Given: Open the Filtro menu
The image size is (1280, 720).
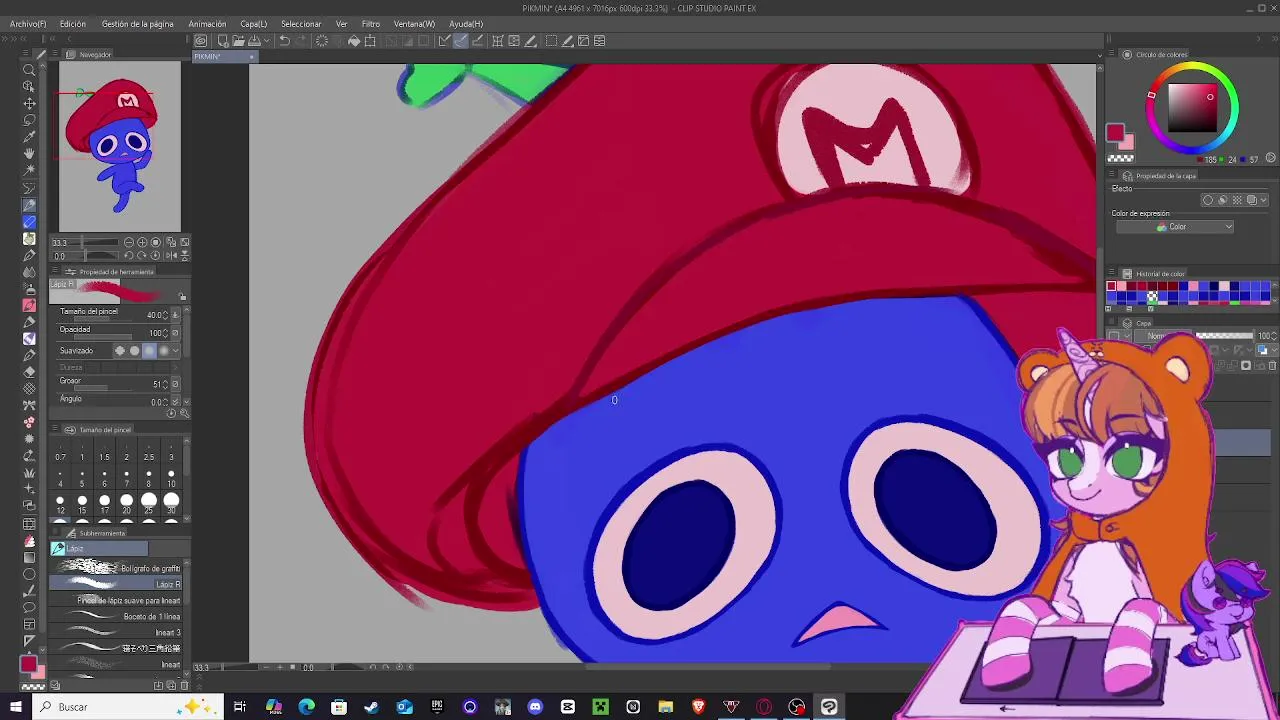Looking at the screenshot, I should pyautogui.click(x=371, y=24).
